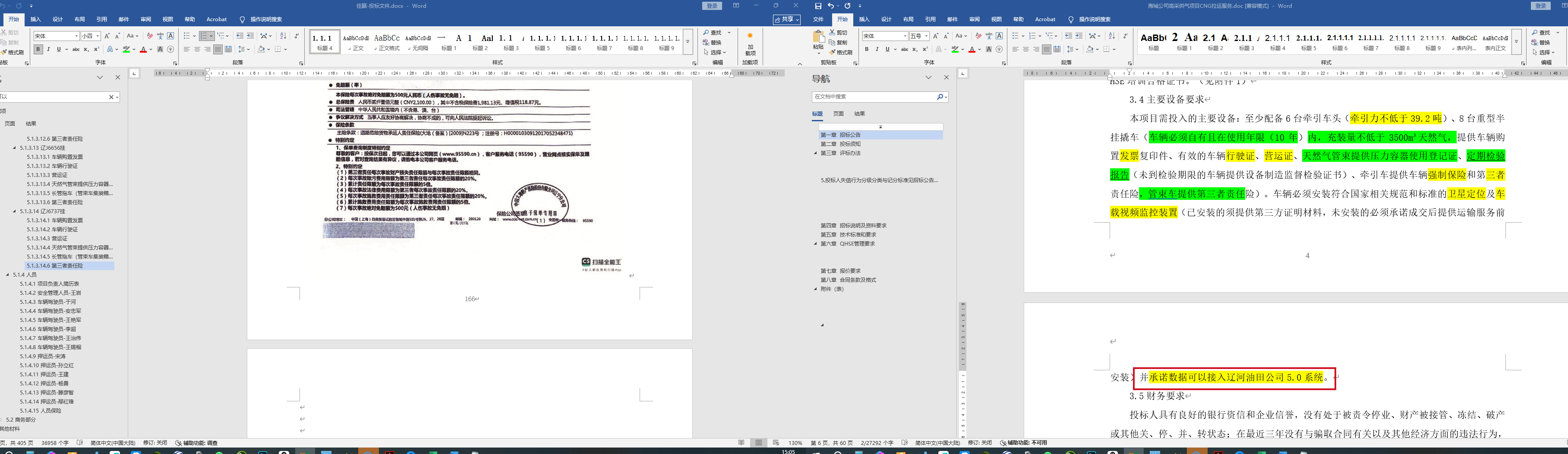This screenshot has height=454, width=1568.
Task: Open the 文件 tab in the right Word window
Action: 818,19
